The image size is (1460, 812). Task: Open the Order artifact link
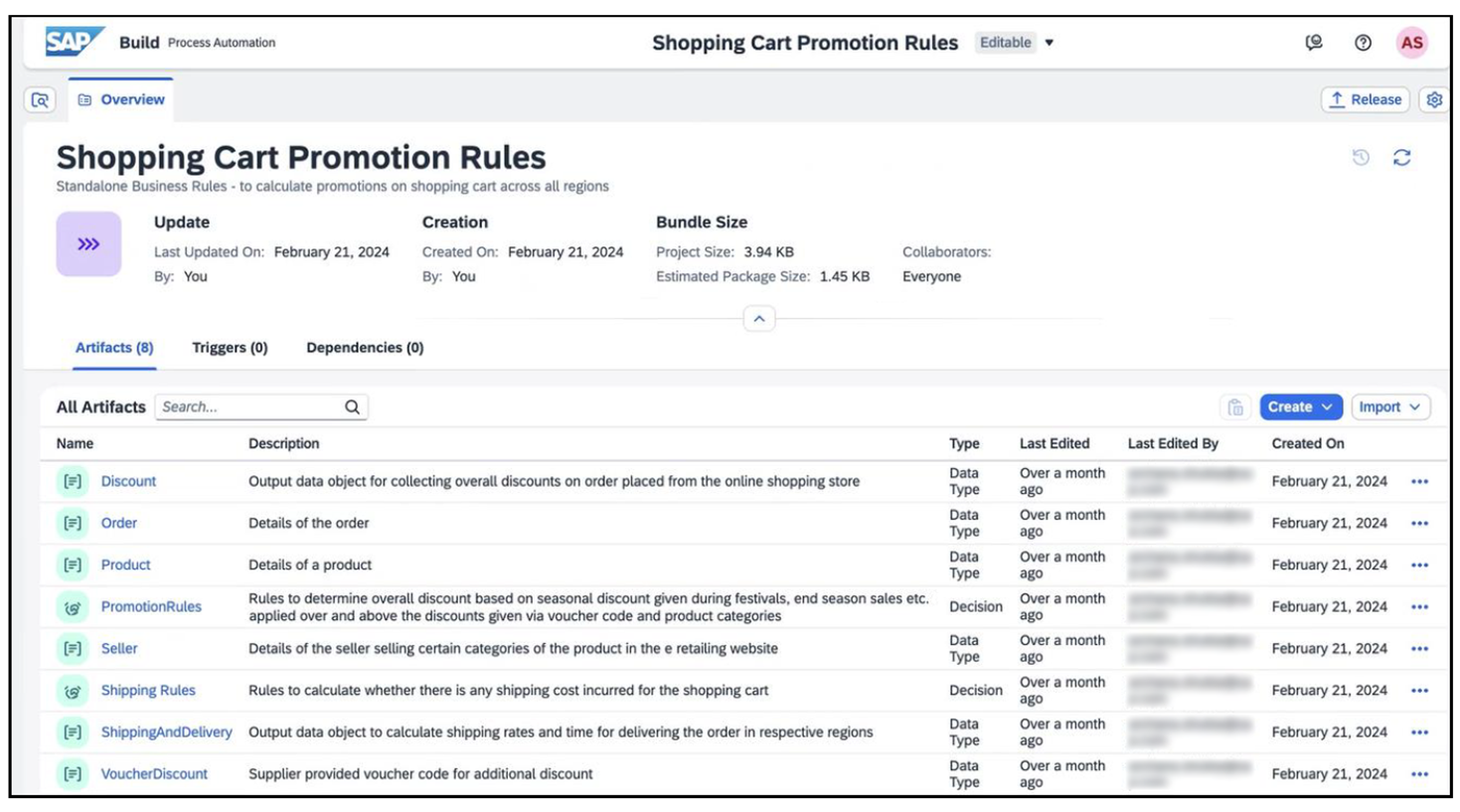[x=118, y=523]
